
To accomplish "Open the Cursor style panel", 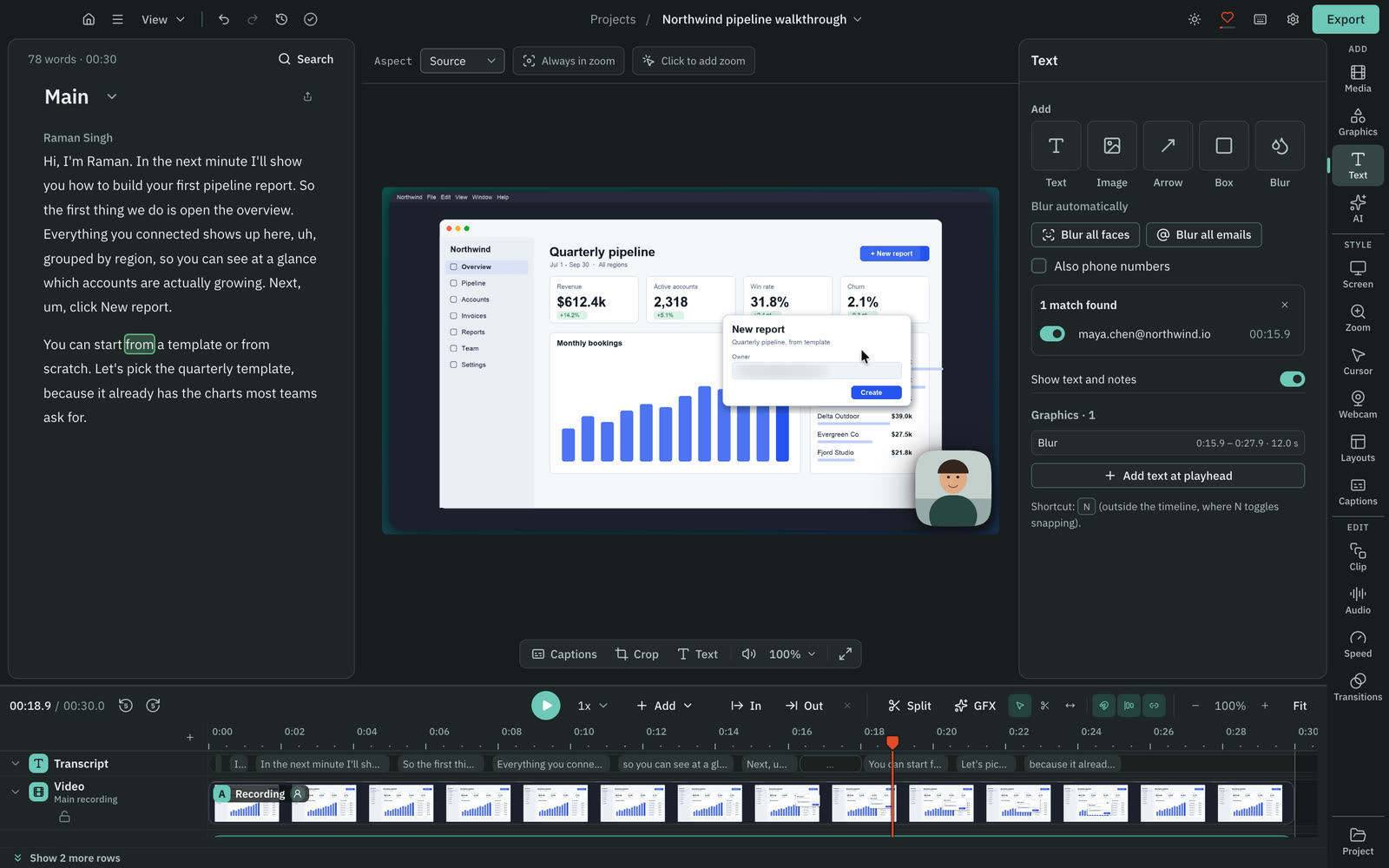I will click(1358, 361).
